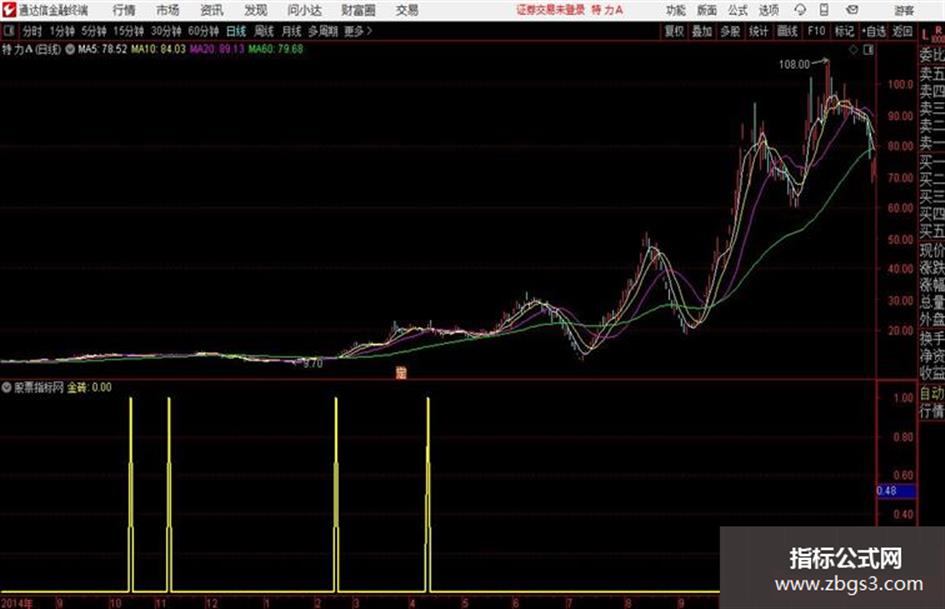Click the 通达信 red logo icon
945x609 pixels.
(x=9, y=10)
